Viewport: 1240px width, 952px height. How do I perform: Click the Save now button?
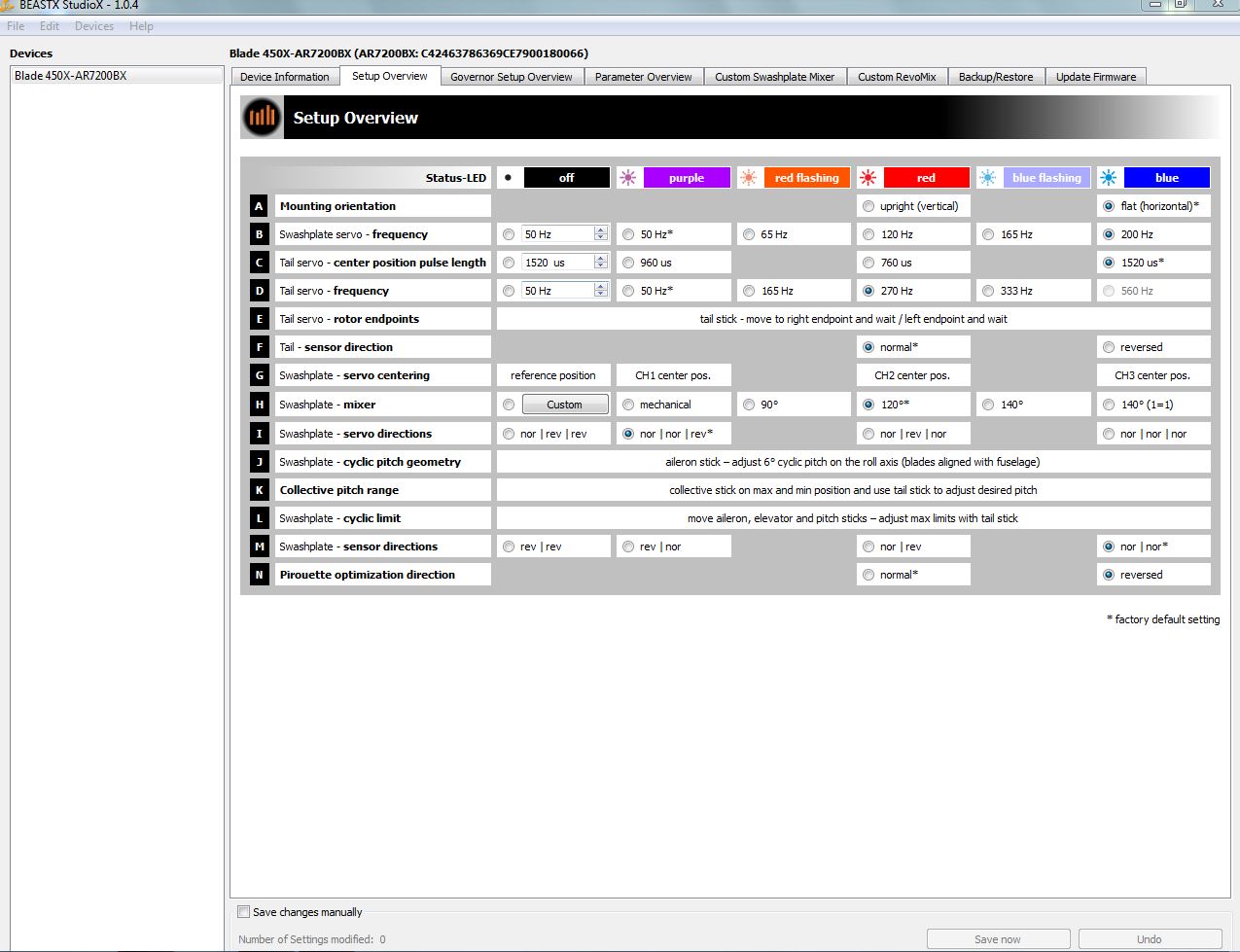998,939
